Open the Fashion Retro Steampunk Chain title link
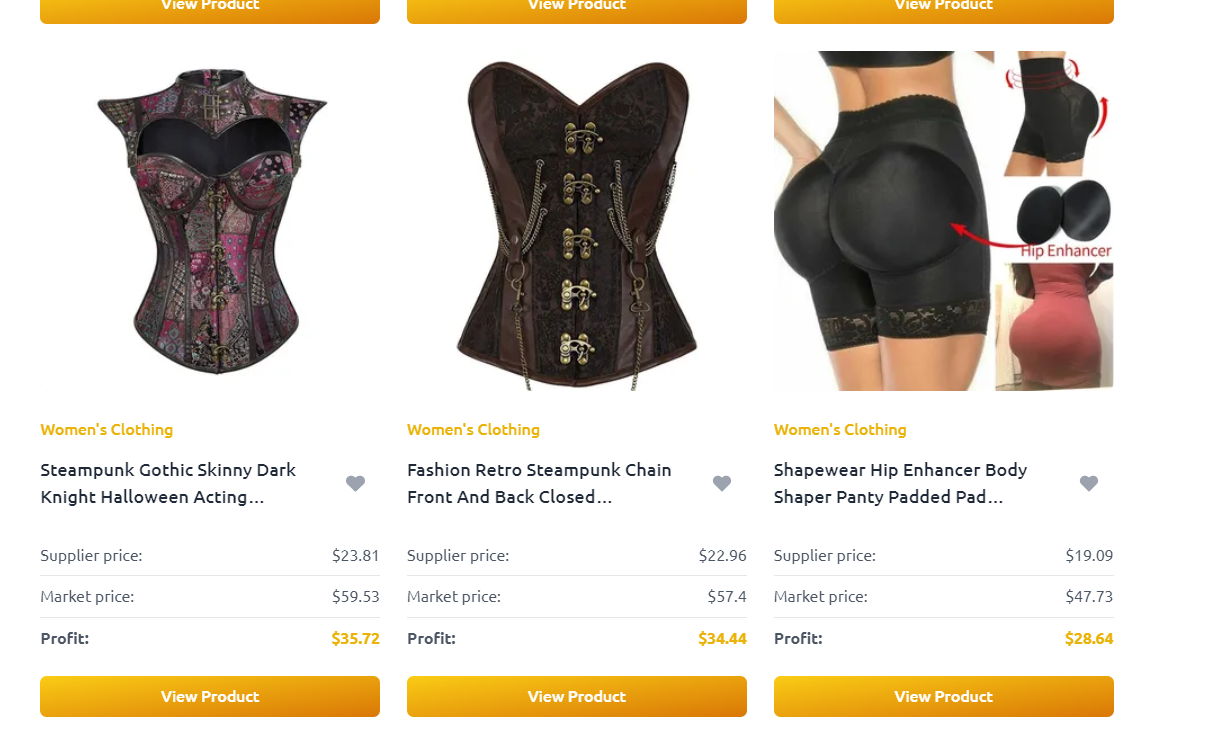 point(539,483)
